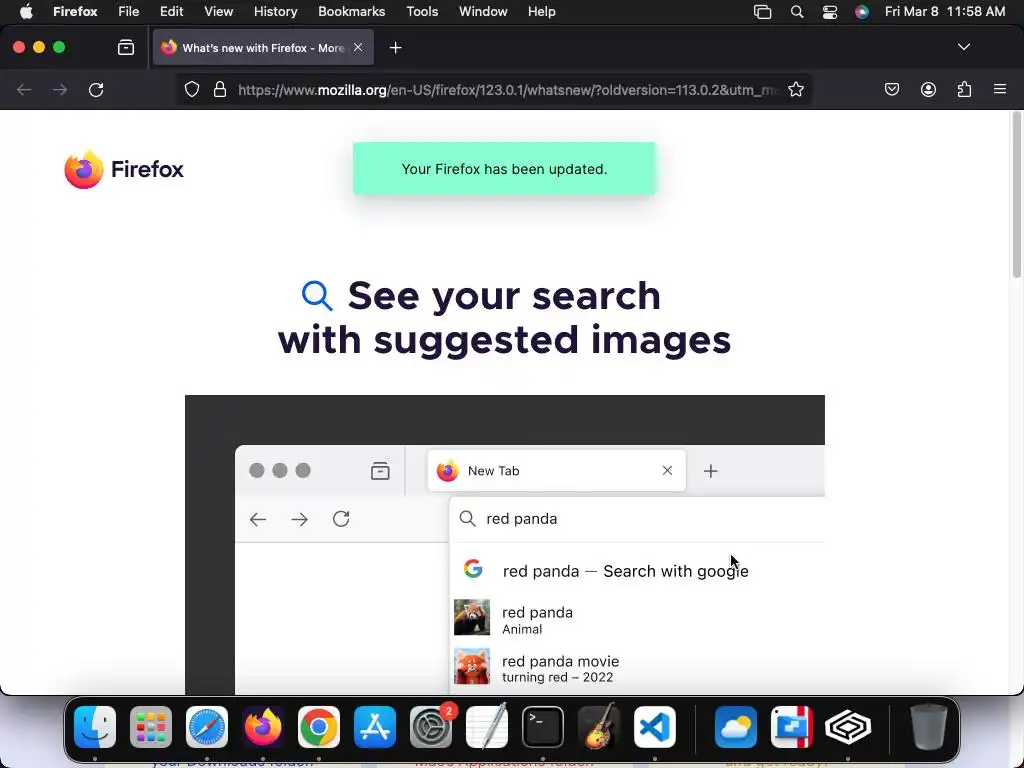Open Finder from the Dock
Image resolution: width=1024 pixels, height=768 pixels.
coord(95,727)
